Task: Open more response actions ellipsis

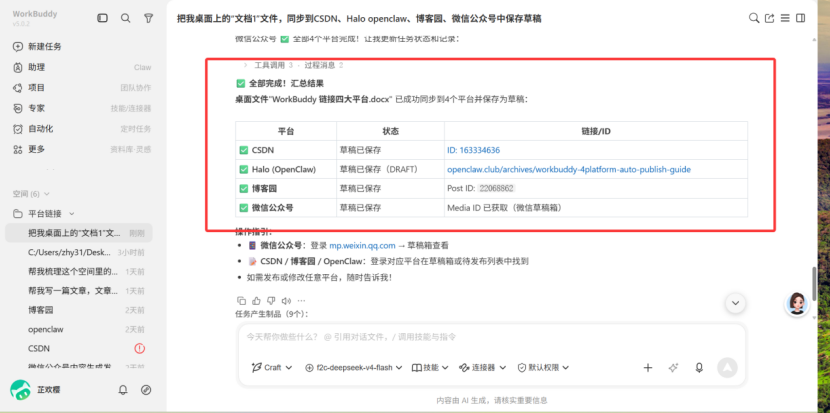Action: [302, 301]
